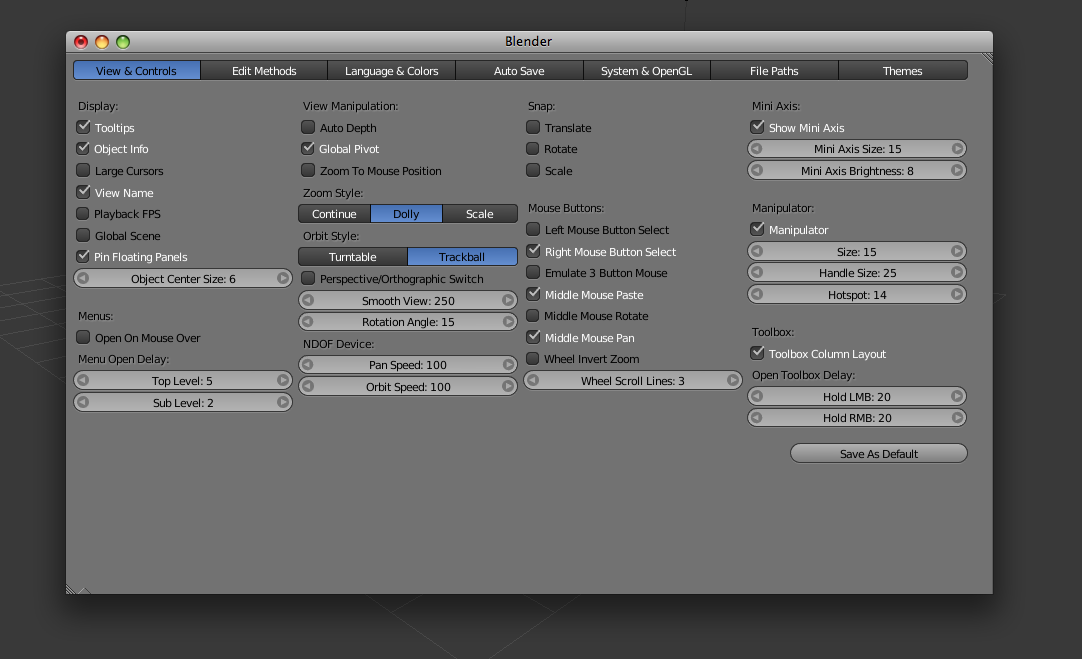Disable the Tooltips checkbox

tap(84, 128)
